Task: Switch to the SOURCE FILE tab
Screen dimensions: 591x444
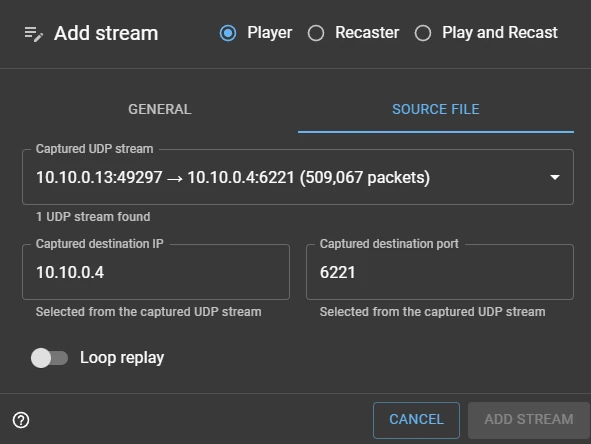Action: [436, 109]
